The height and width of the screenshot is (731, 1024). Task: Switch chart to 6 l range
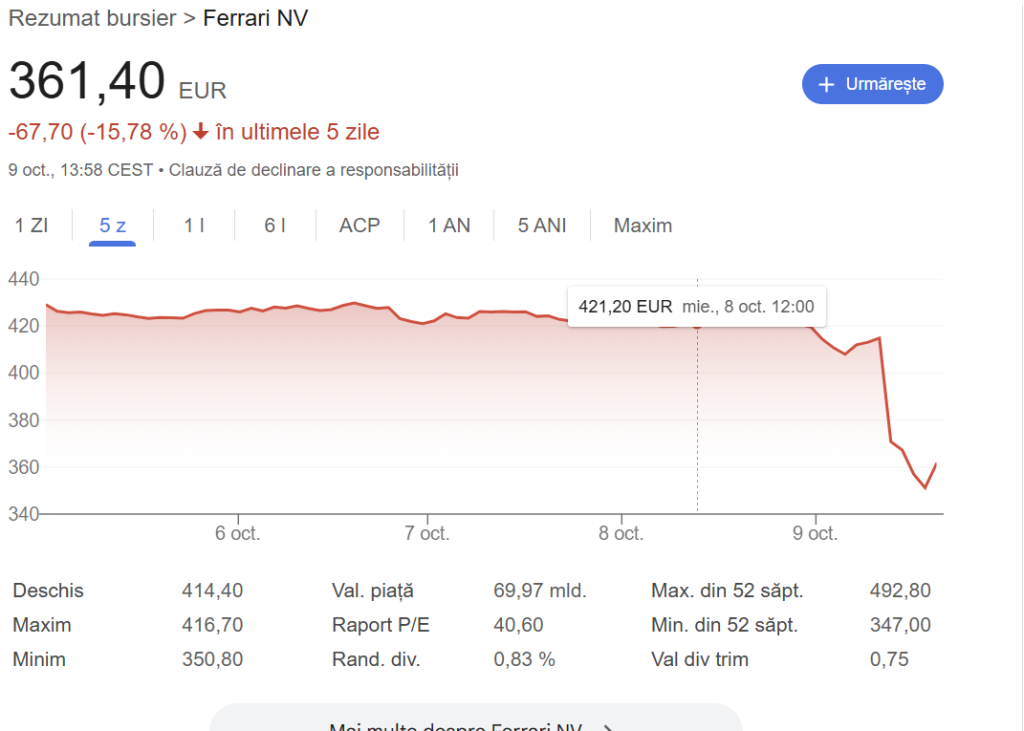coord(275,225)
